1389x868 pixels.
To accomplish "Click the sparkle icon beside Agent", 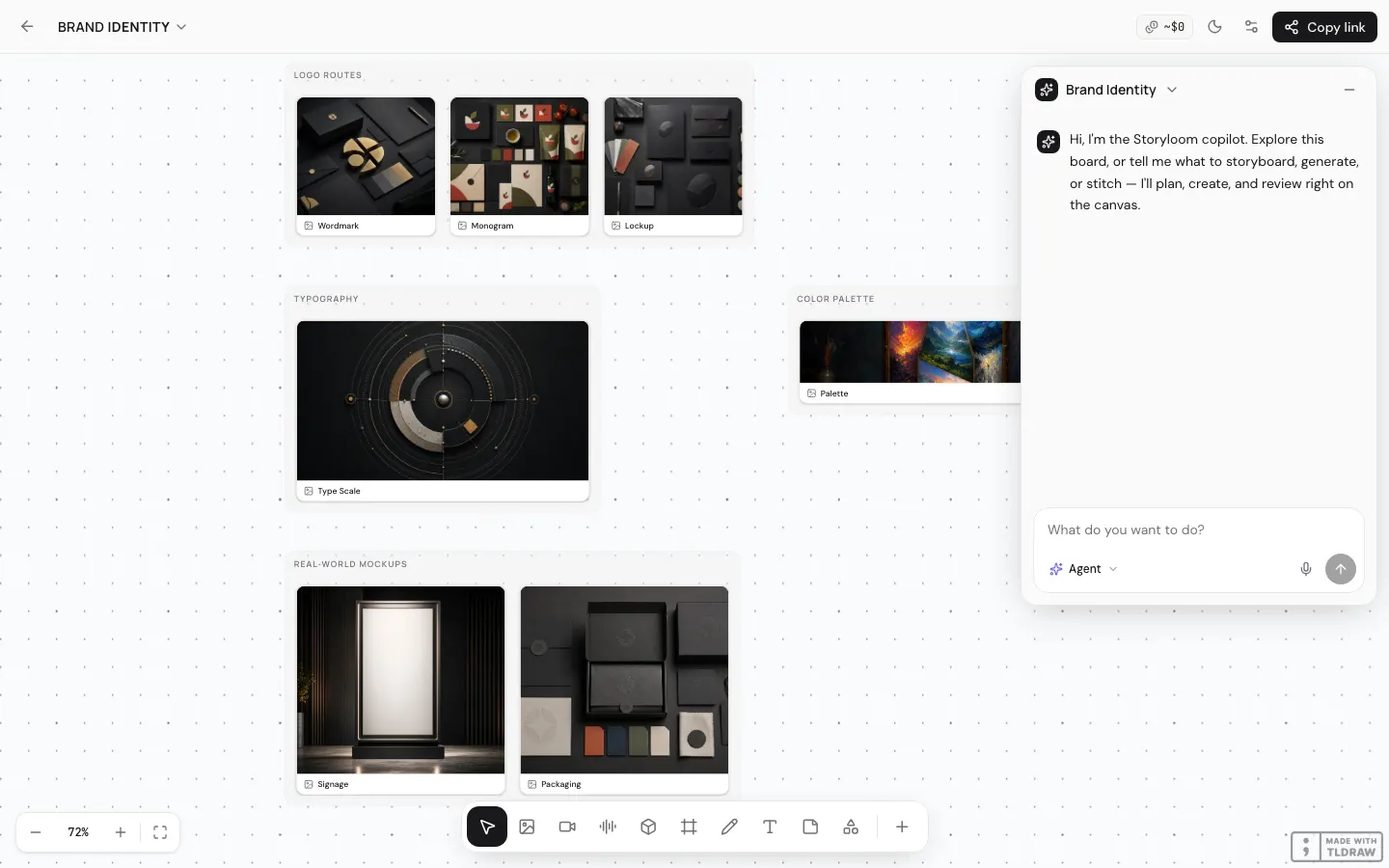I will coord(1056,569).
